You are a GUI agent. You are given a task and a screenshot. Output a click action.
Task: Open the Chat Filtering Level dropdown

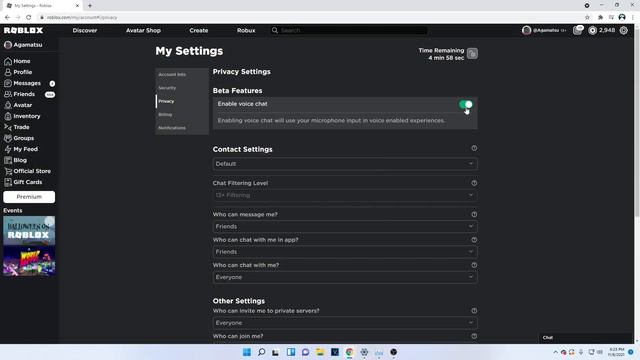tap(345, 195)
